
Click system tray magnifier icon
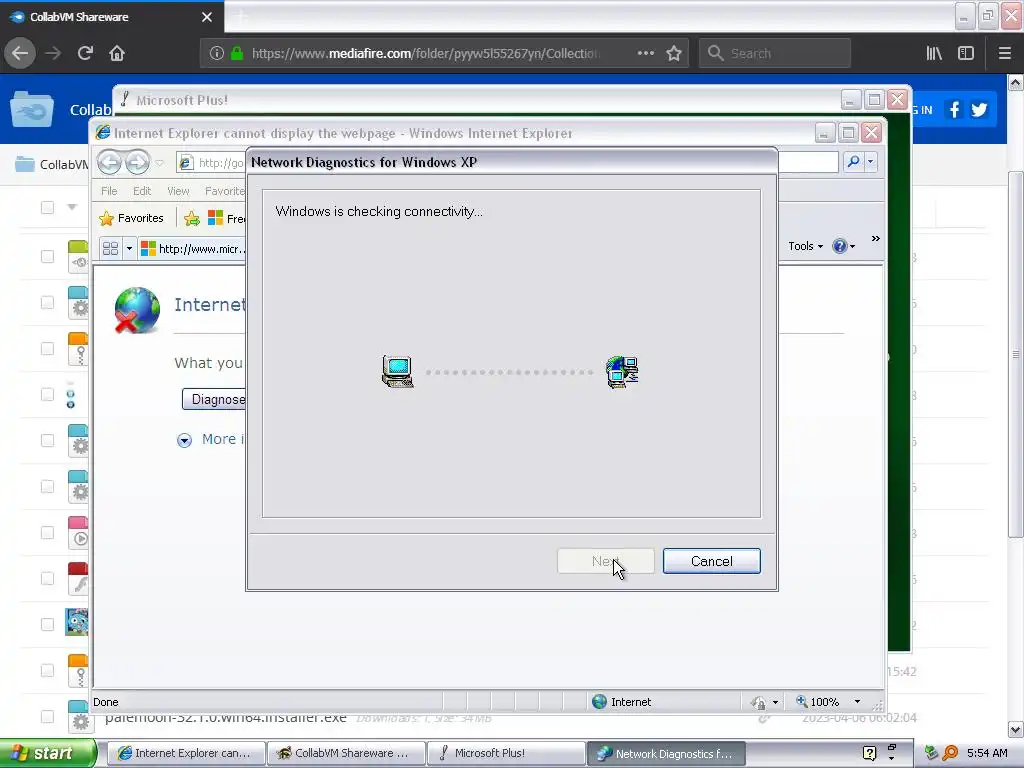point(951,753)
